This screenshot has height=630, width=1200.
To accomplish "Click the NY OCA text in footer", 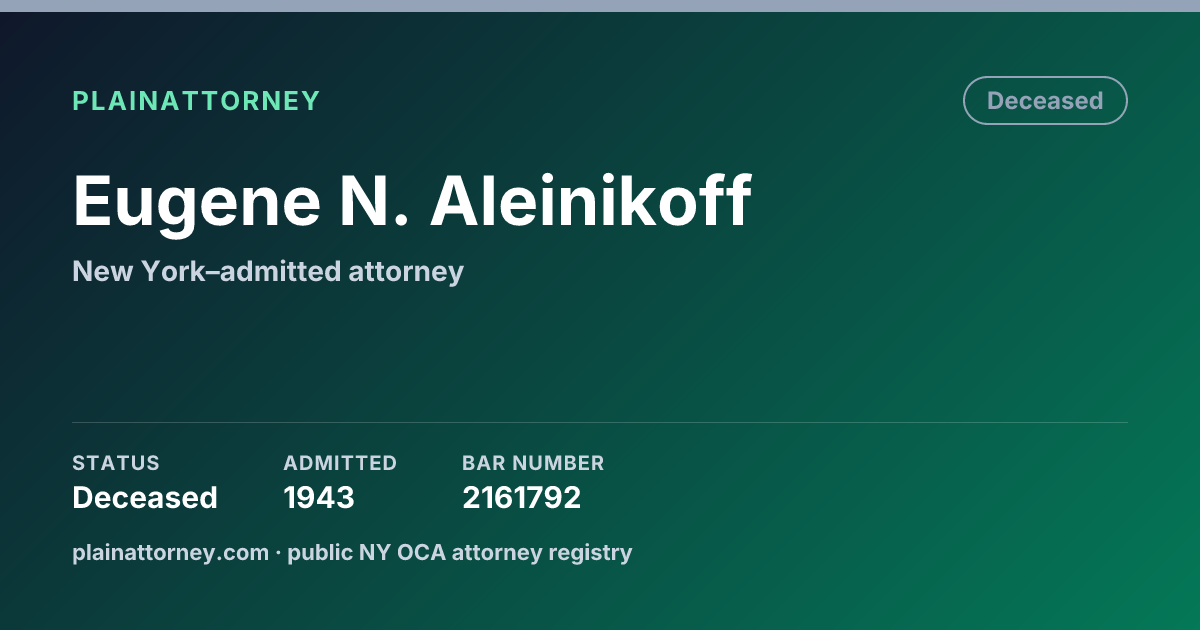I will (402, 552).
